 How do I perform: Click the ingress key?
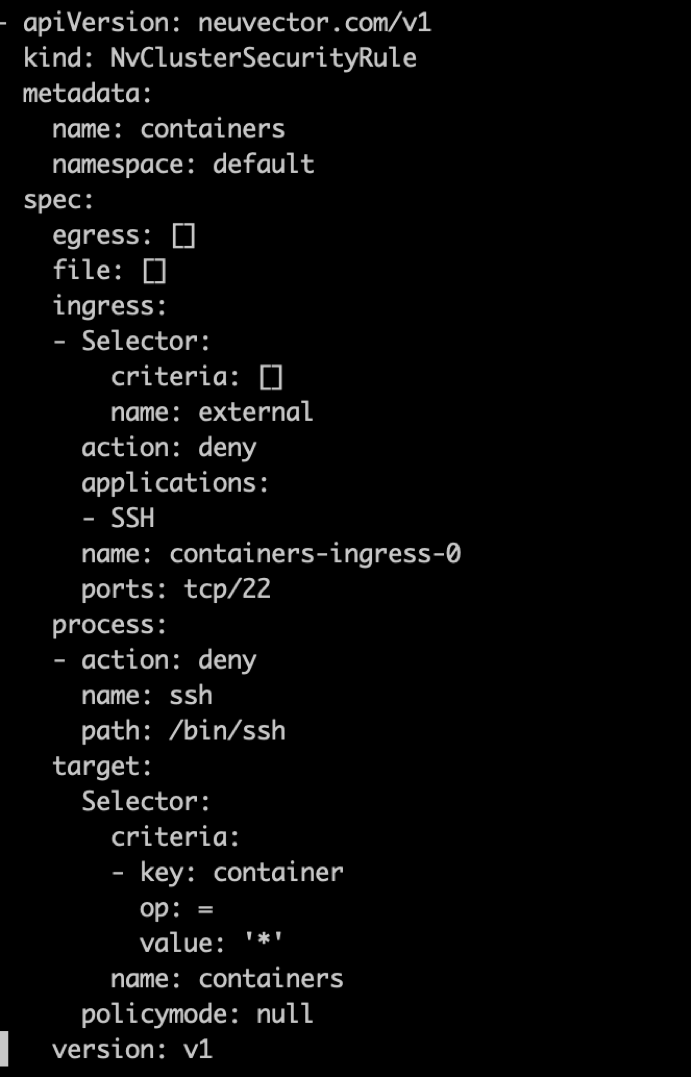click(109, 306)
